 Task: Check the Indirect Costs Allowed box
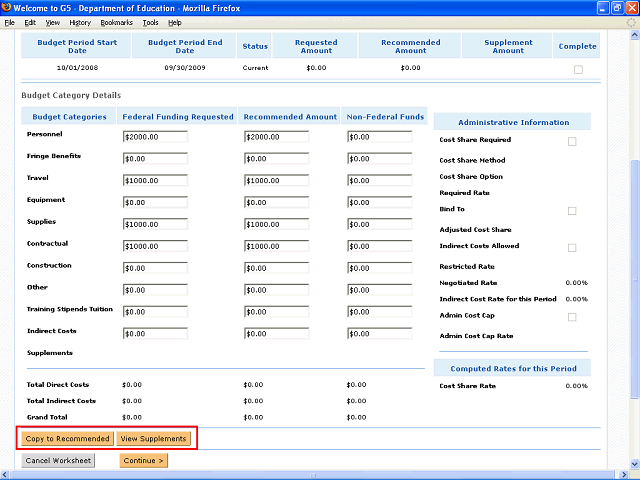click(x=572, y=247)
